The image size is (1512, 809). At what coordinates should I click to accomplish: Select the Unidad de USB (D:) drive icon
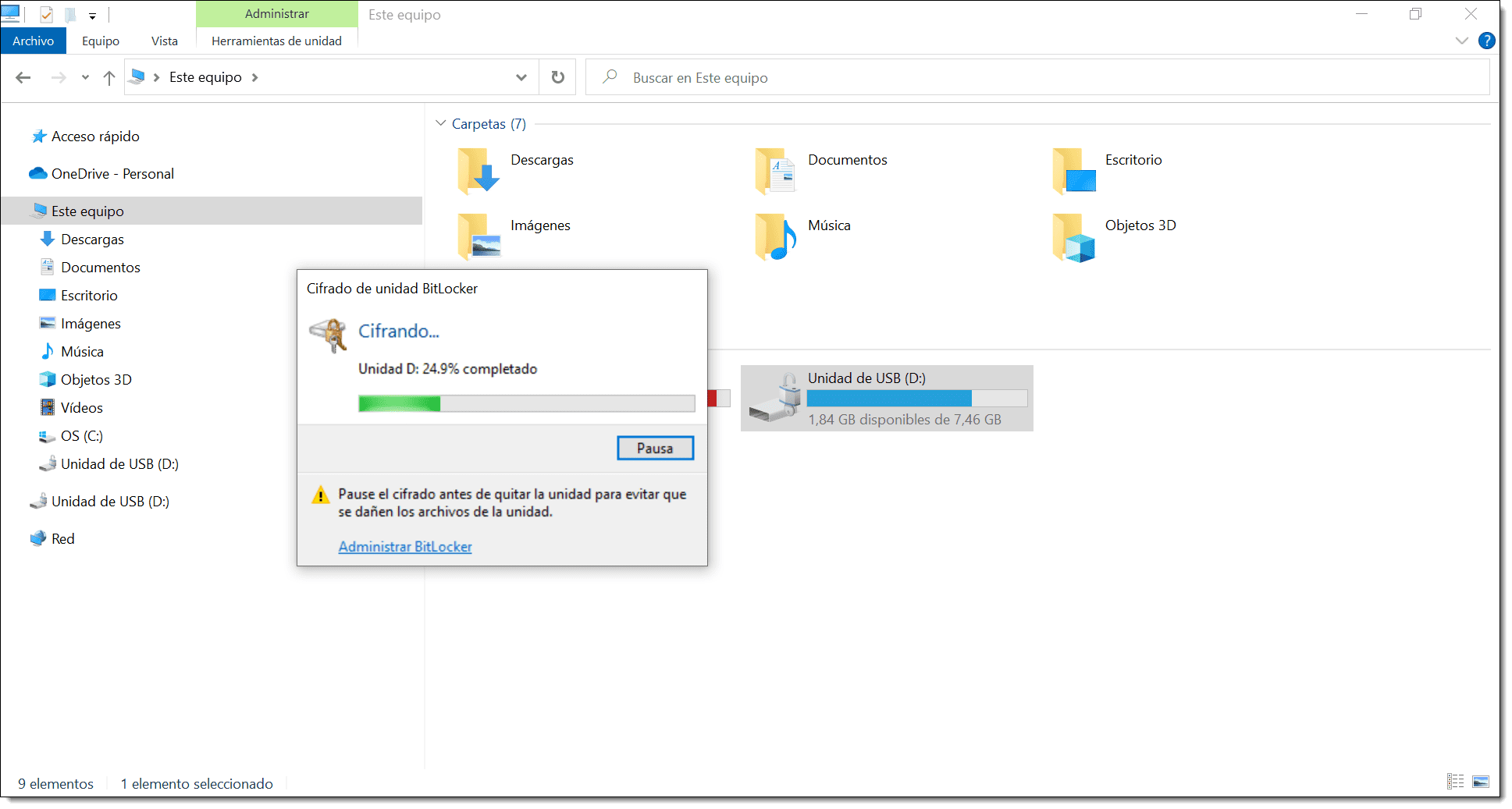(774, 397)
